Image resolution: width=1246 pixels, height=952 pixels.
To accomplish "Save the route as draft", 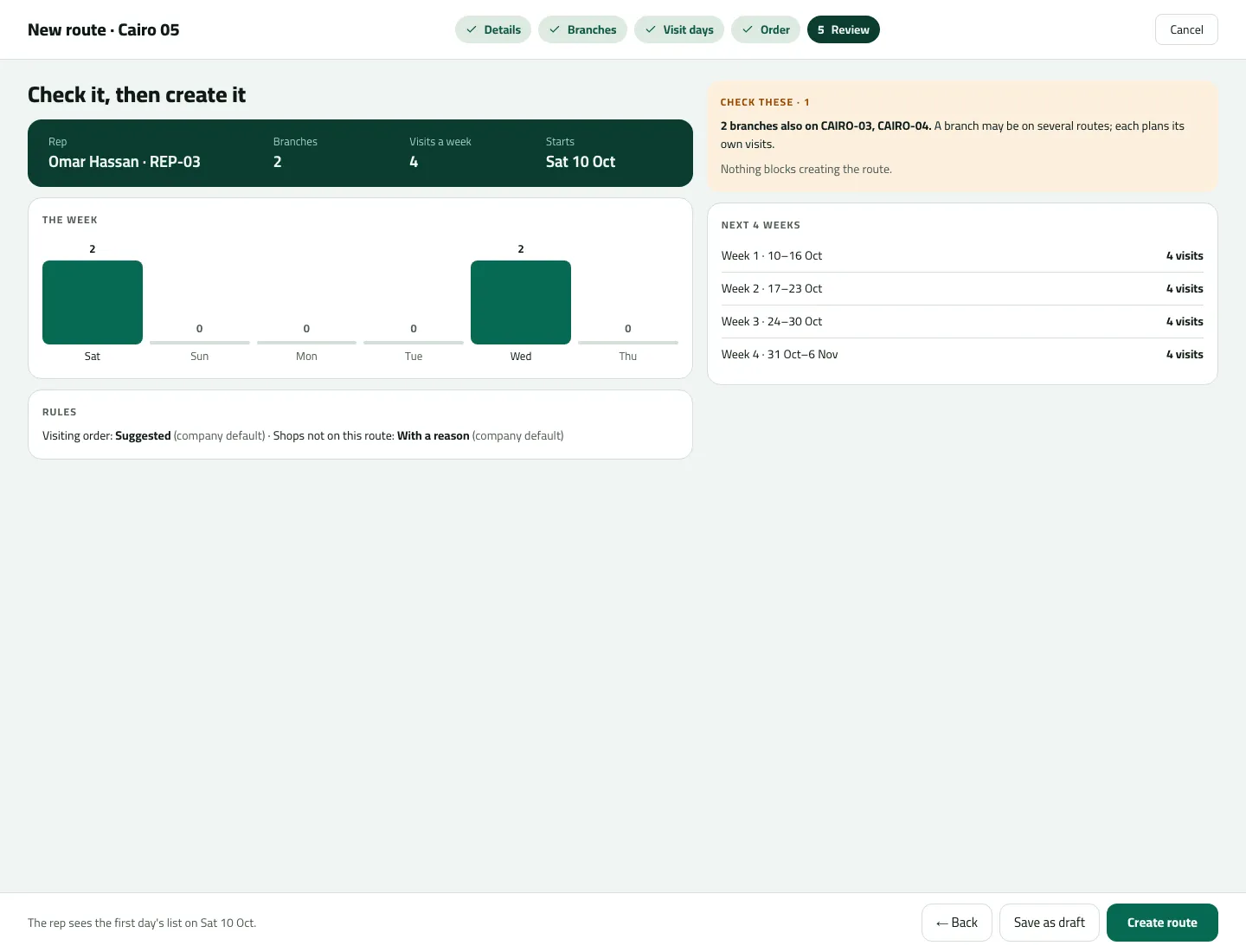I will click(1050, 923).
